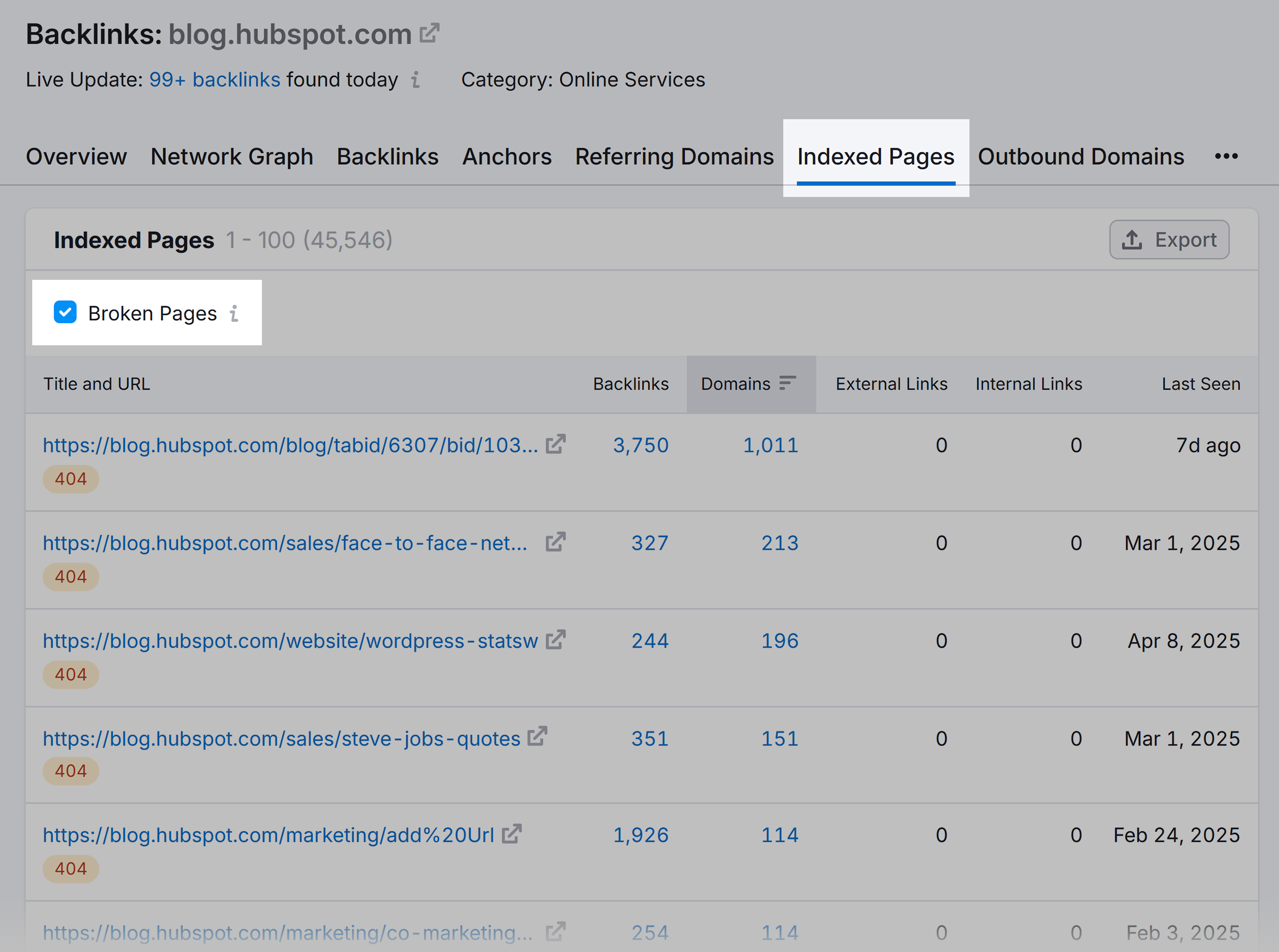
Task: Sort by the Internal Links column header
Action: coord(1028,384)
